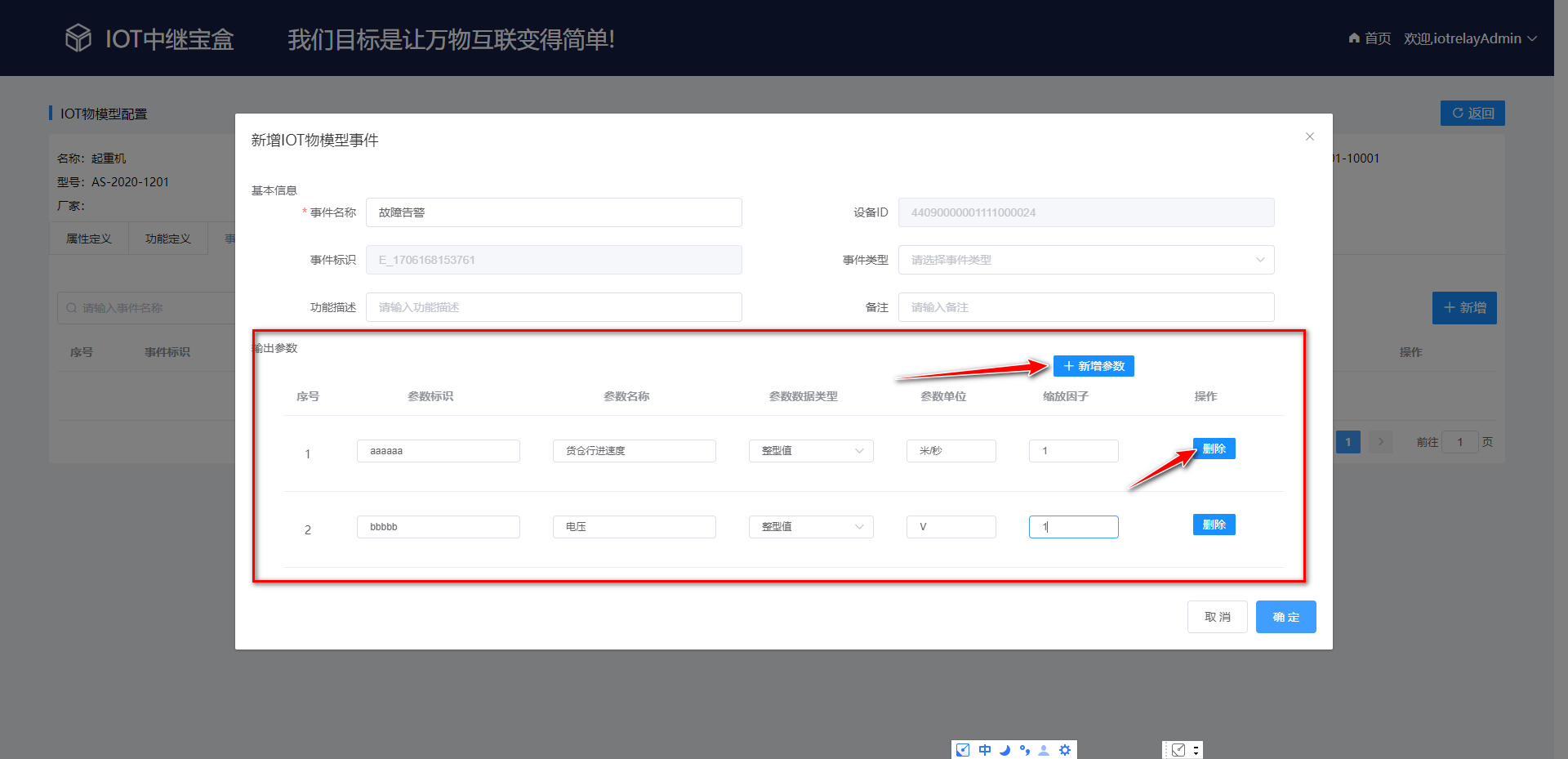The image size is (1568, 759).
Task: Click the input method mode icon in taskbar
Action: [x=984, y=749]
